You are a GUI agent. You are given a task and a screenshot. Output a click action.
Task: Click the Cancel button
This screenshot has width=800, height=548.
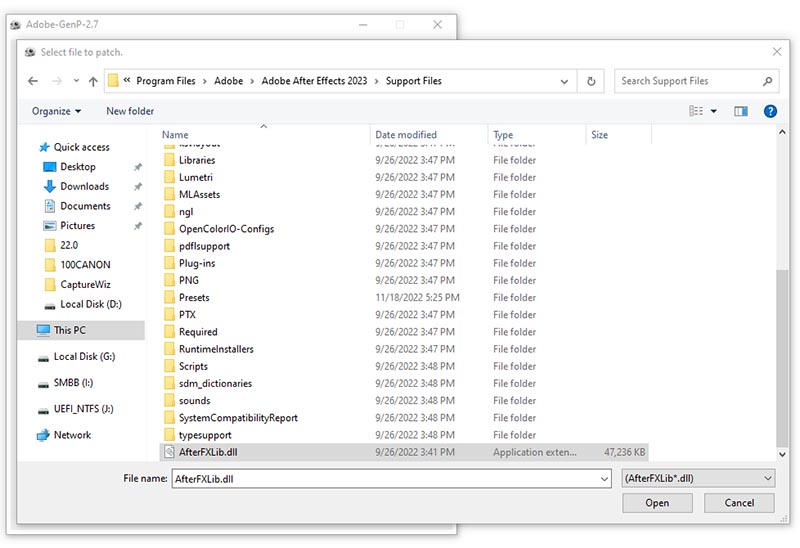point(739,503)
